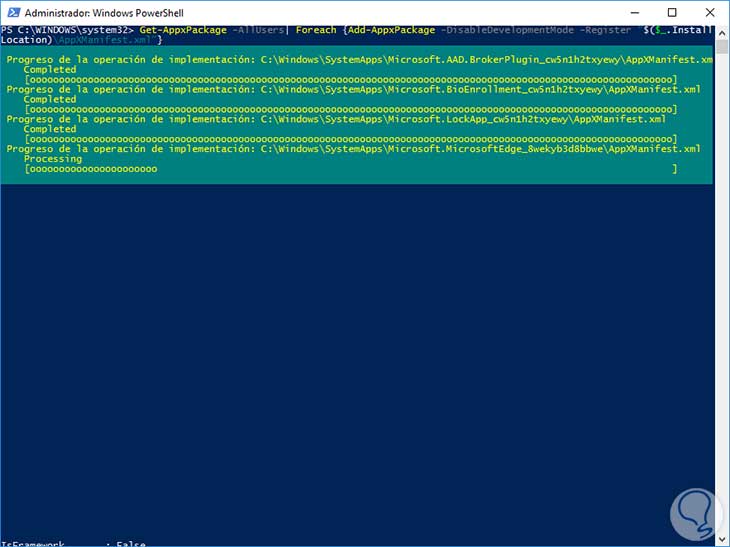Screen dimensions: 730x547
Task: Click the -Register parameter text
Action: [605, 30]
